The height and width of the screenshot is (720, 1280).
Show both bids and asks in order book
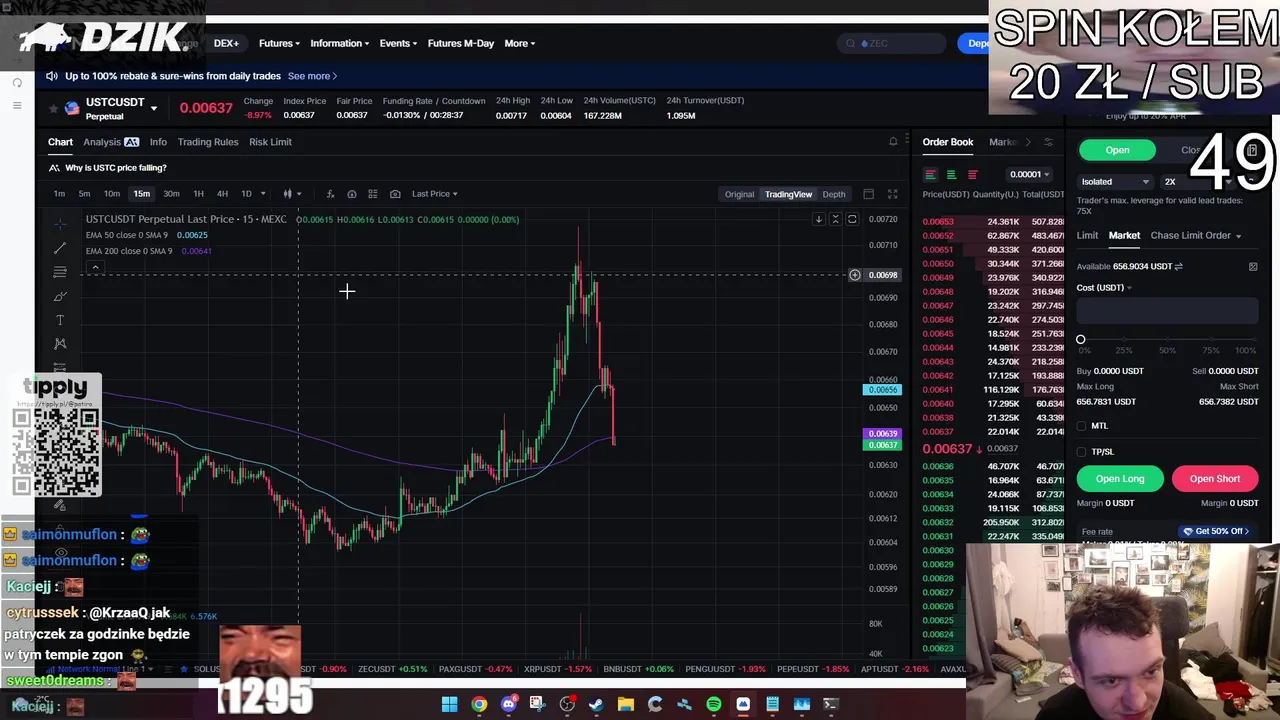click(930, 174)
